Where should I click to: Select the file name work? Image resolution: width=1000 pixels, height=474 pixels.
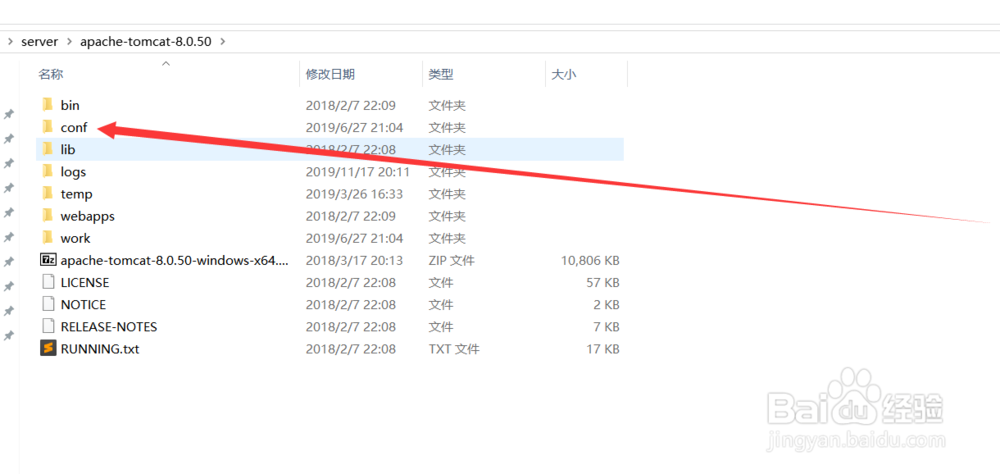coord(75,239)
